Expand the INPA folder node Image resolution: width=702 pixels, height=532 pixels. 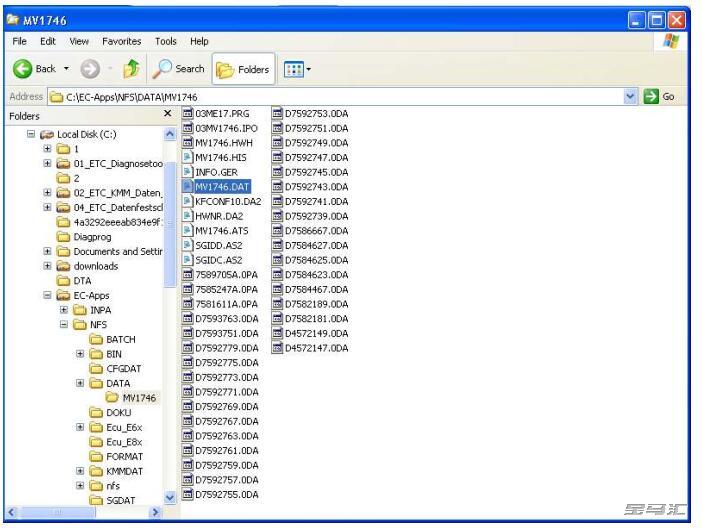click(x=64, y=309)
